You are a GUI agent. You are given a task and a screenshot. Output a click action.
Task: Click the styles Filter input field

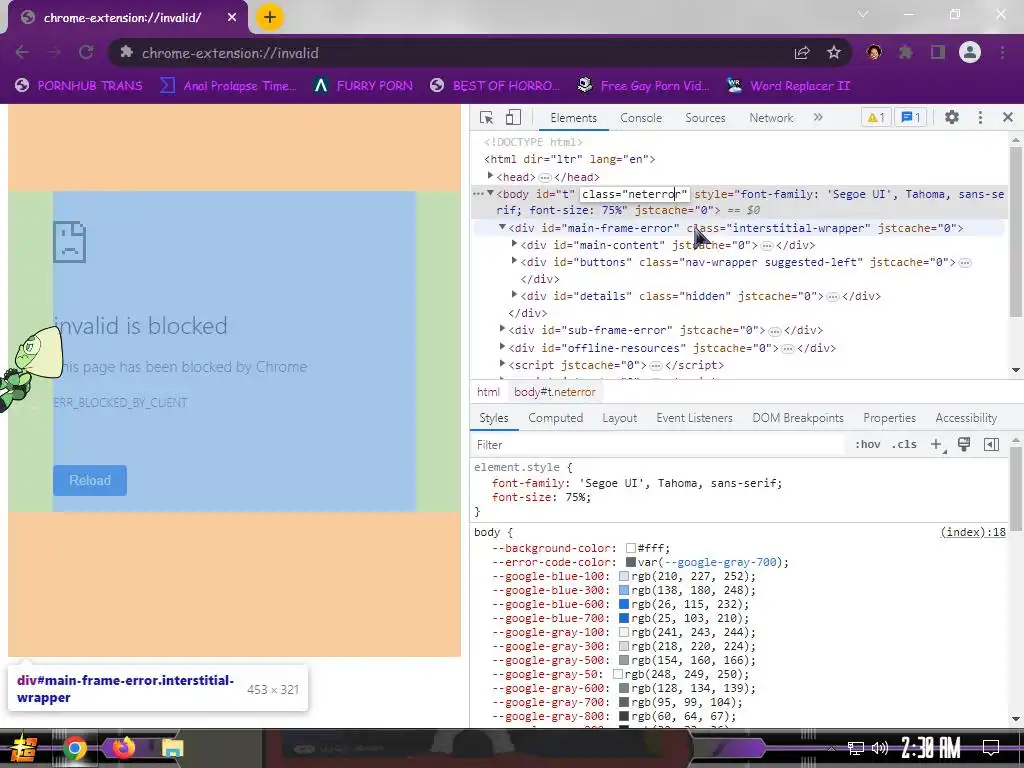tap(658, 445)
